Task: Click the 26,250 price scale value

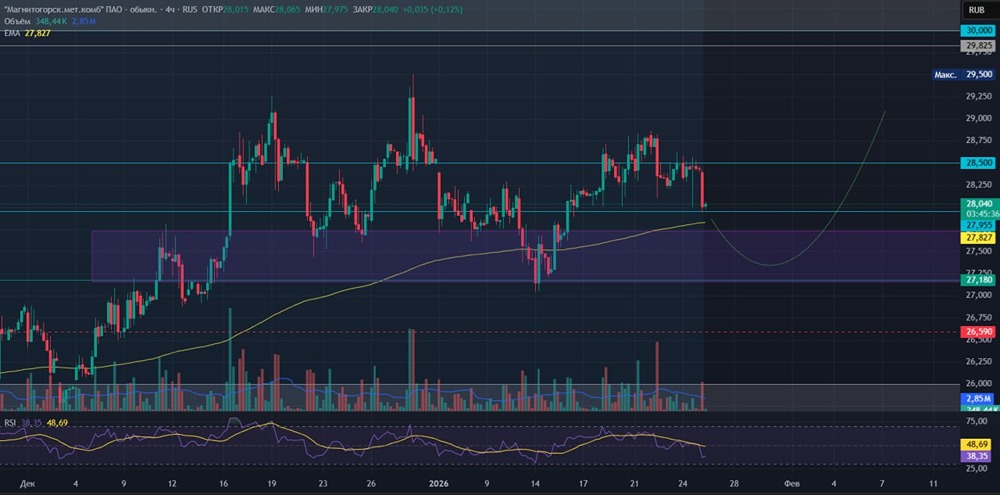Action: 980,362
